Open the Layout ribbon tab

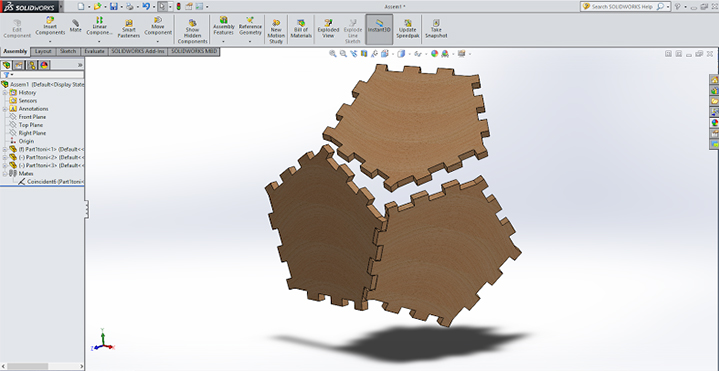coord(43,51)
